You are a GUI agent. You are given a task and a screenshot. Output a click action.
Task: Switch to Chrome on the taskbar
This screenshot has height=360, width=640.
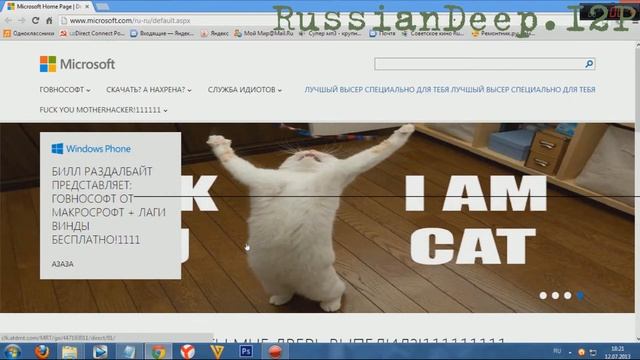pos(158,351)
